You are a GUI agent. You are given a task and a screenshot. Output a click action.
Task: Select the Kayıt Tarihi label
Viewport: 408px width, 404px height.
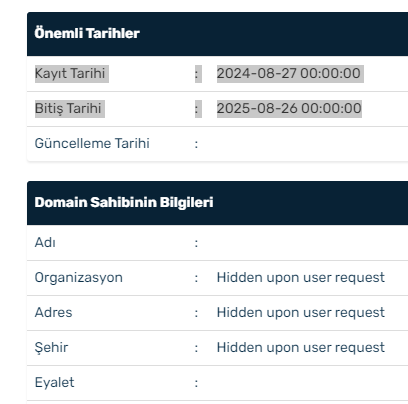point(70,73)
